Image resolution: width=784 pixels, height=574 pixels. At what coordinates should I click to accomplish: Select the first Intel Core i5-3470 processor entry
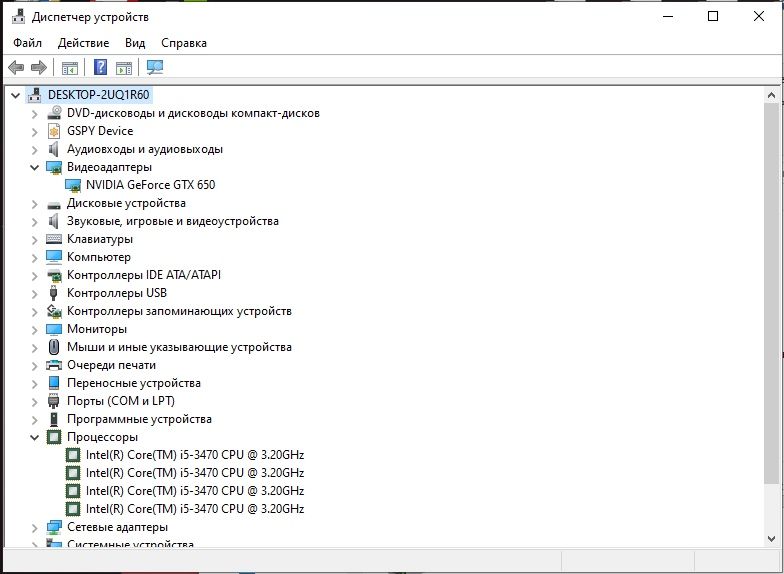click(195, 455)
